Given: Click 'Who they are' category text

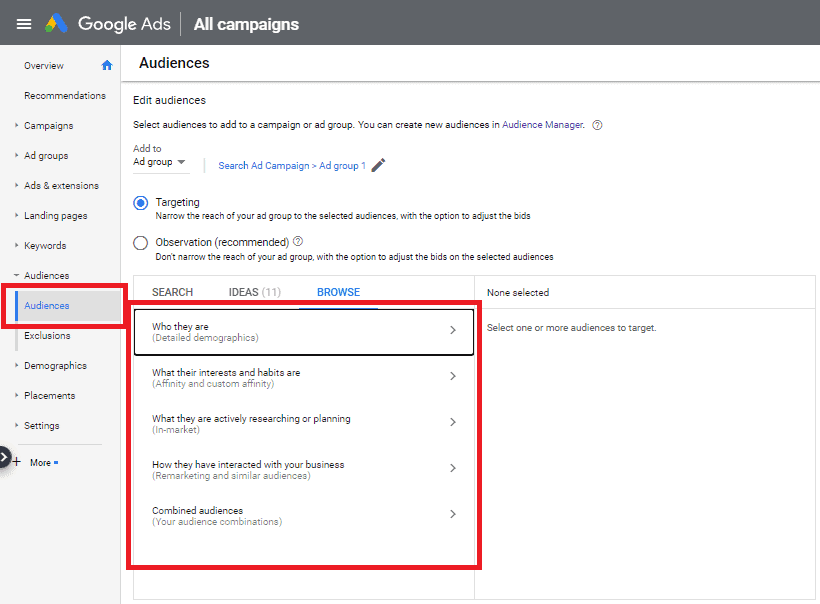Looking at the screenshot, I should point(180,326).
